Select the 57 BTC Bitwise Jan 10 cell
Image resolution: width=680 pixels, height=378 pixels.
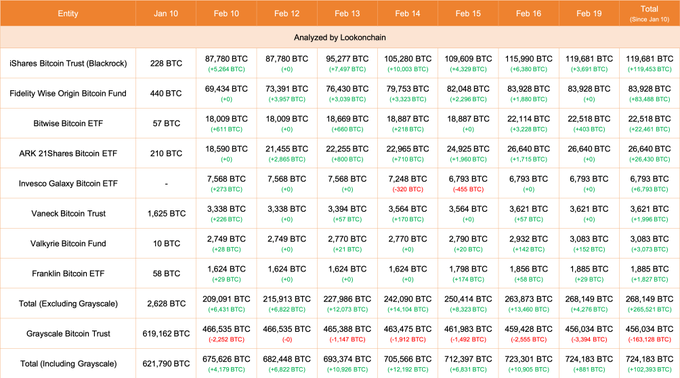(x=166, y=124)
